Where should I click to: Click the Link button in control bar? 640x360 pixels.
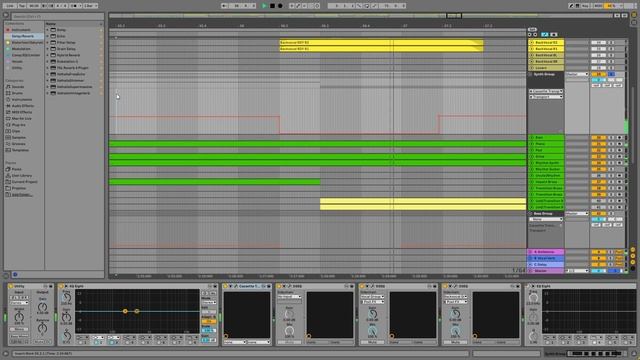10,6
